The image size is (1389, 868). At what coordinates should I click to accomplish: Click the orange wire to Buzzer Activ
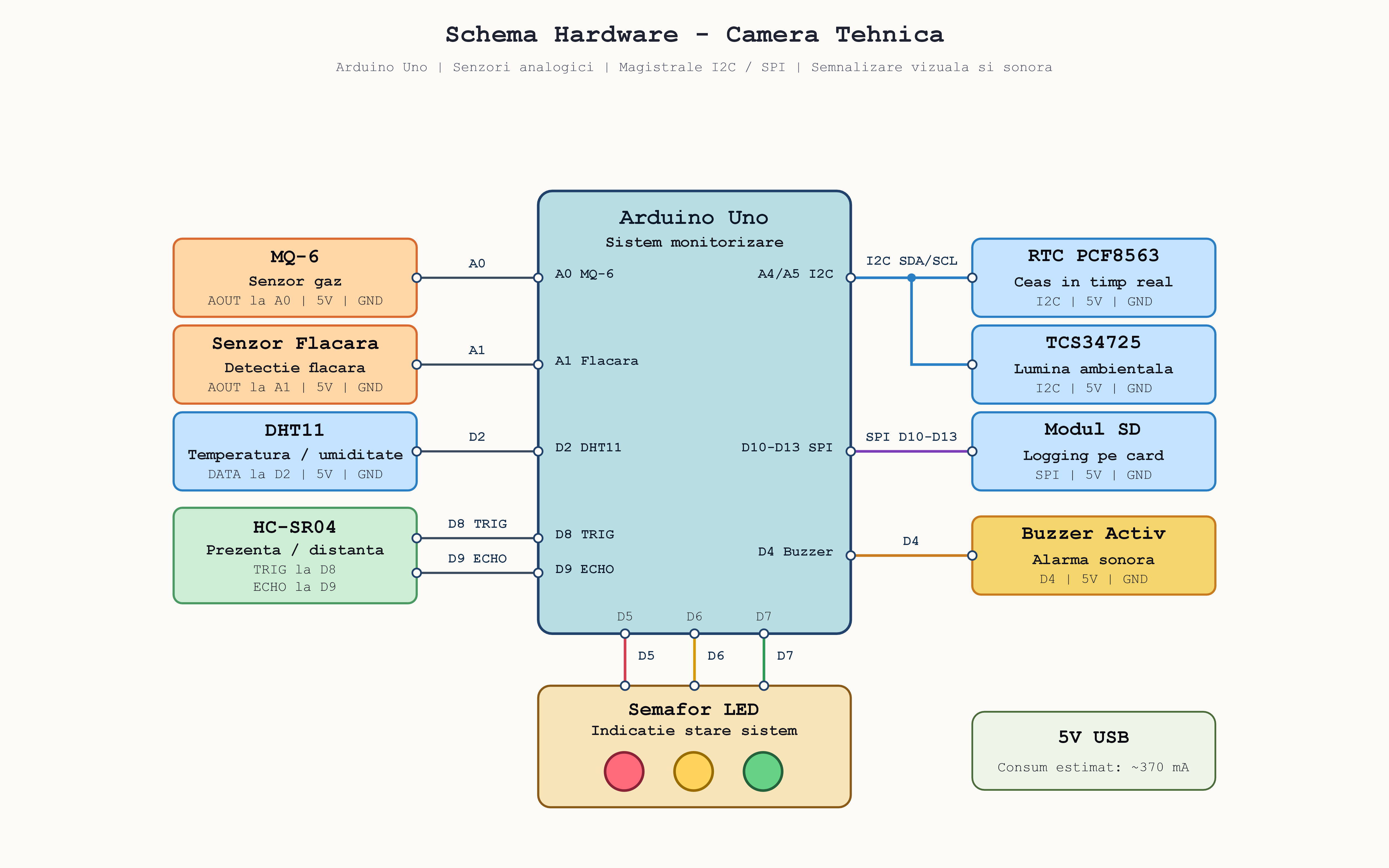[x=911, y=556]
